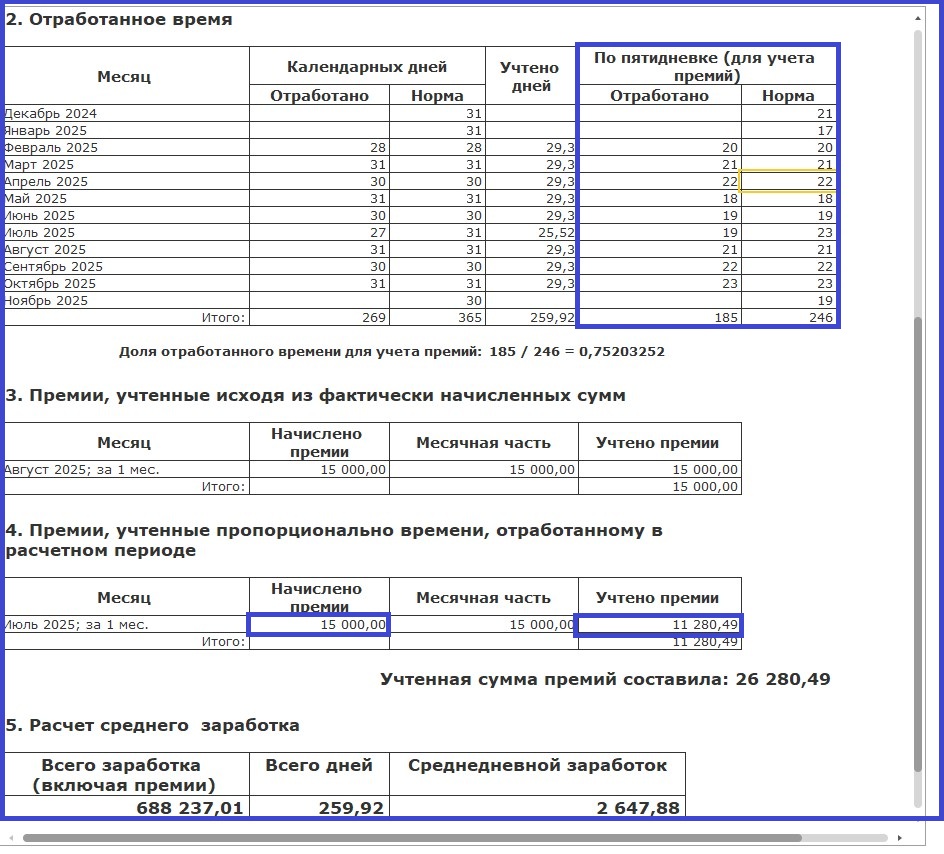Click the Июль 2025 counted days value 25,52
This screenshot has height=854, width=944.
531,233
